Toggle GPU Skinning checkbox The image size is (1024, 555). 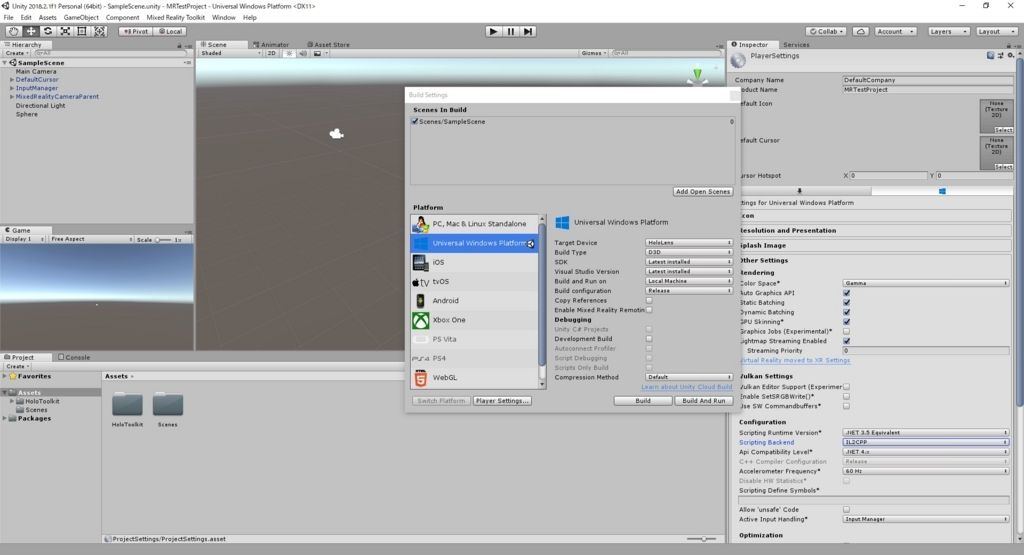(x=847, y=322)
